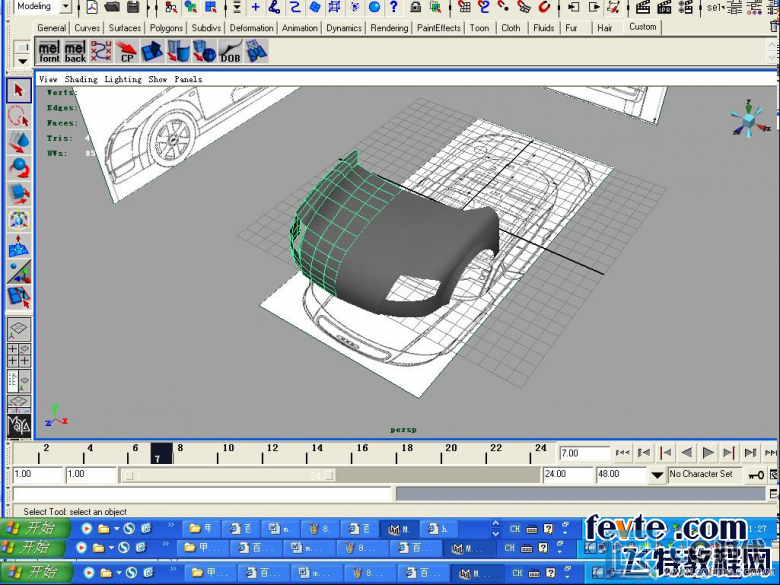Run the CP shelf script
The height and width of the screenshot is (585, 780).
127,52
